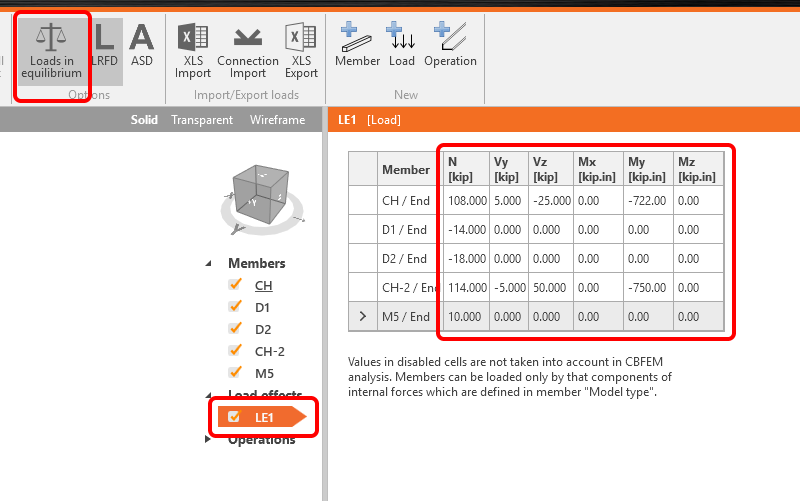Click the Vz [kip] column header
This screenshot has height=501, width=800.
pyautogui.click(x=551, y=169)
